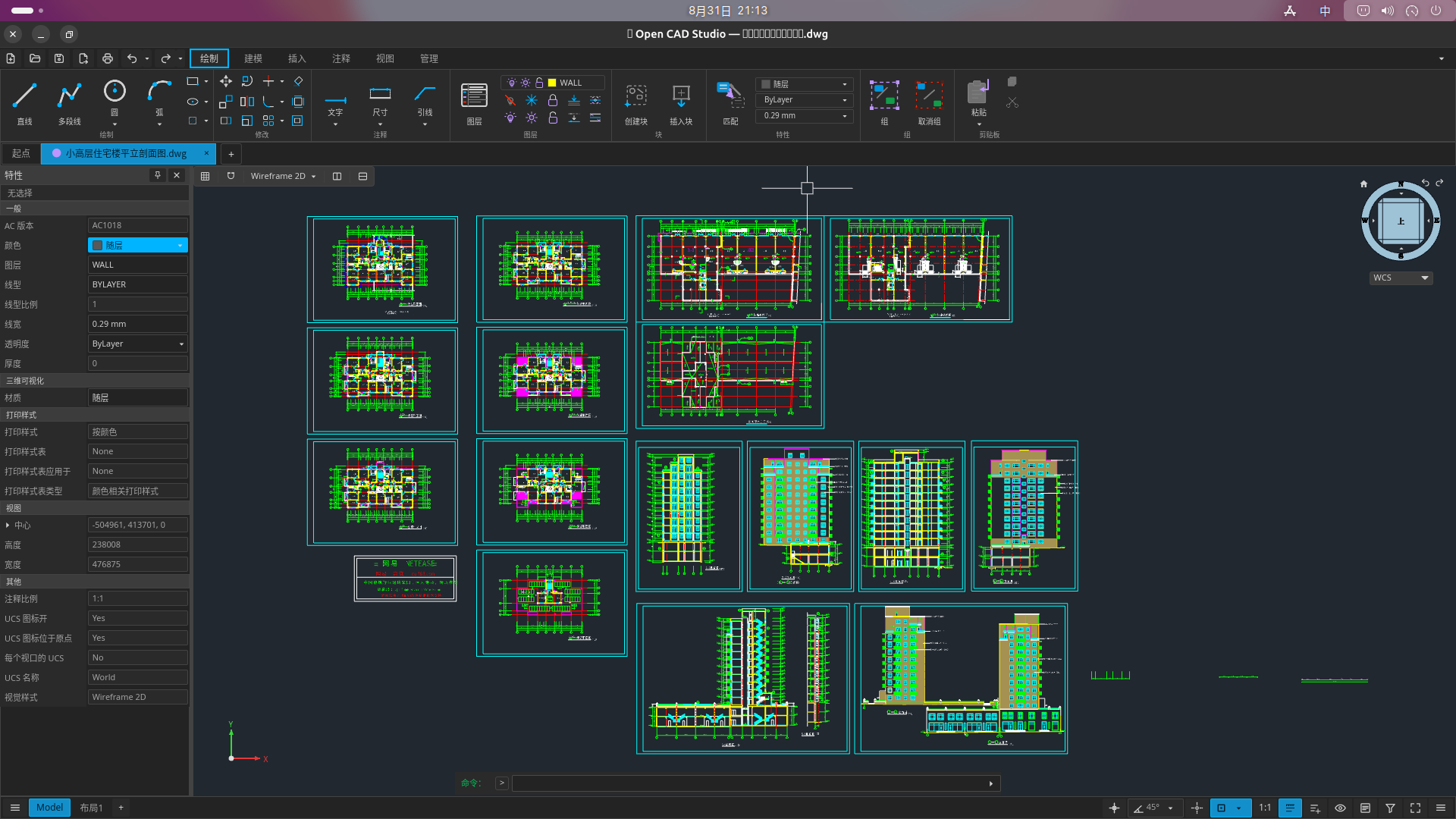Viewport: 1456px width, 819px height.
Task: Open the Wireframe 2D visual style dropdown
Action: (283, 176)
